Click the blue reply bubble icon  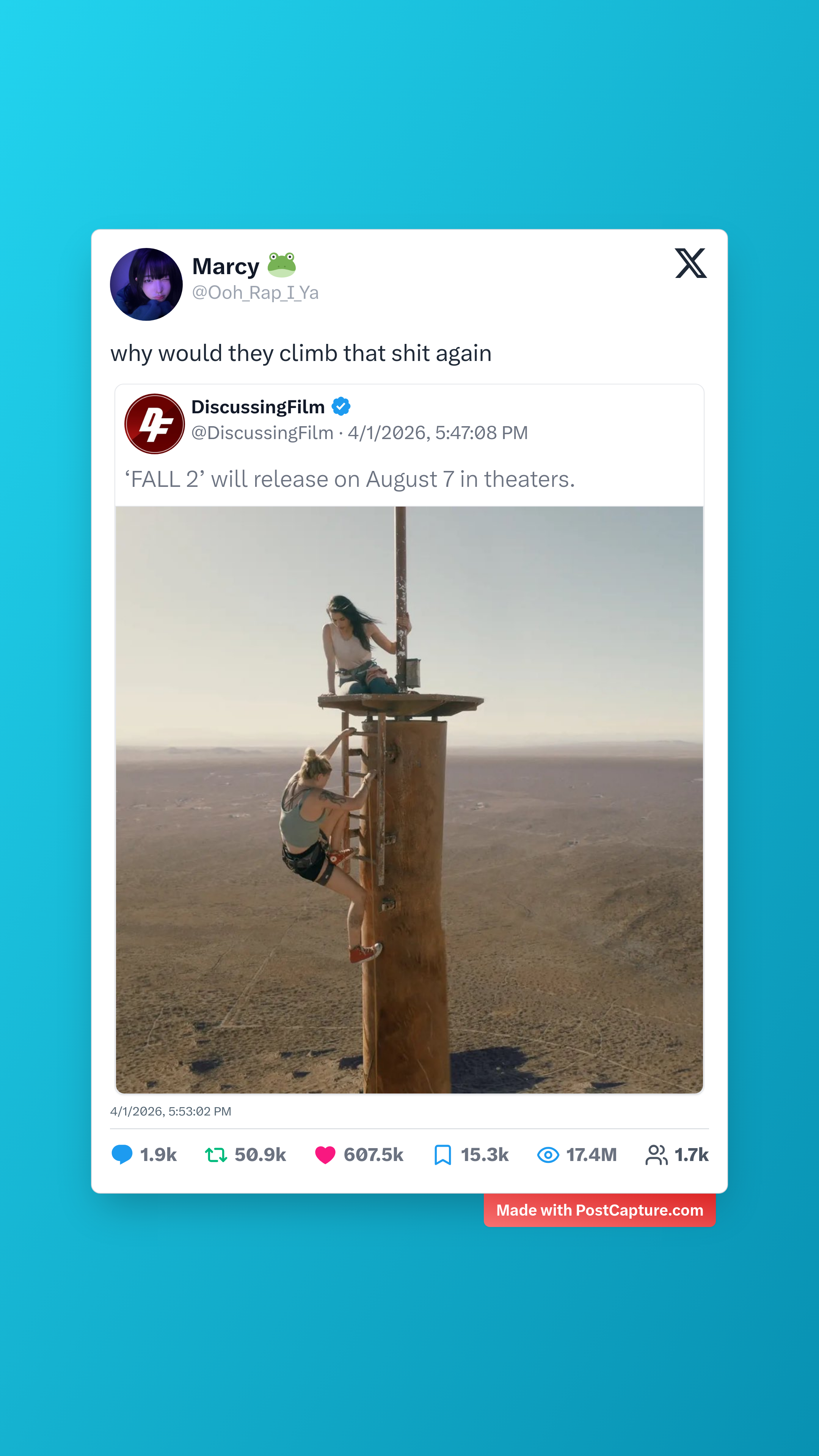click(122, 1155)
